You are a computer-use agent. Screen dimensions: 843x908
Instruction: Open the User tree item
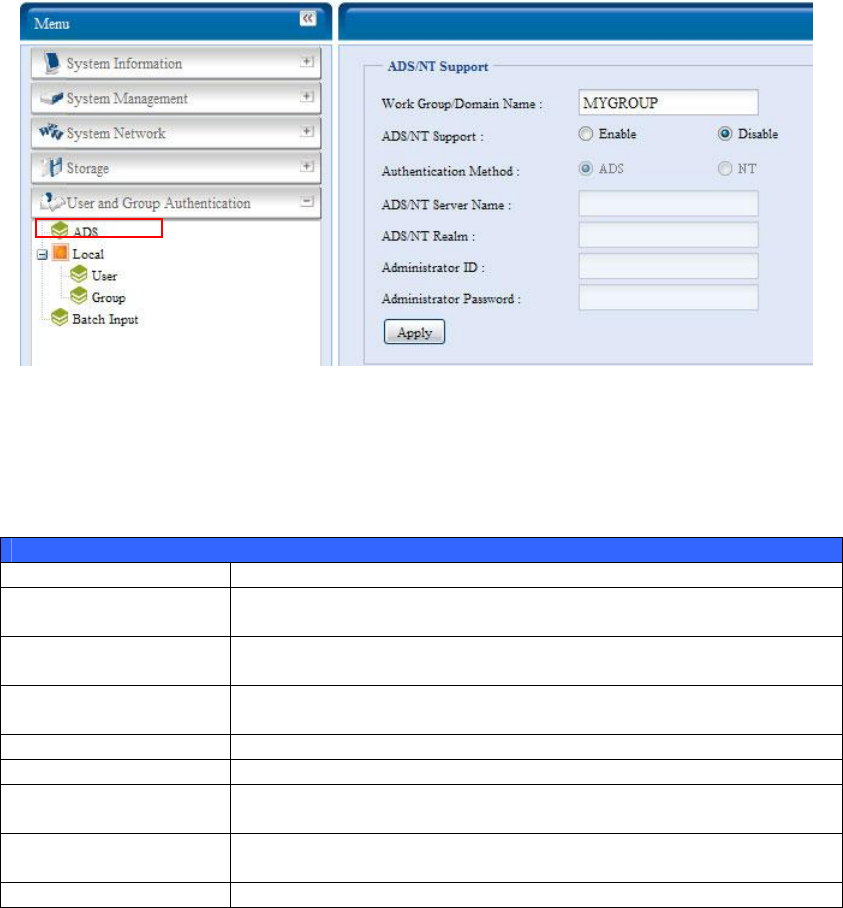[104, 276]
